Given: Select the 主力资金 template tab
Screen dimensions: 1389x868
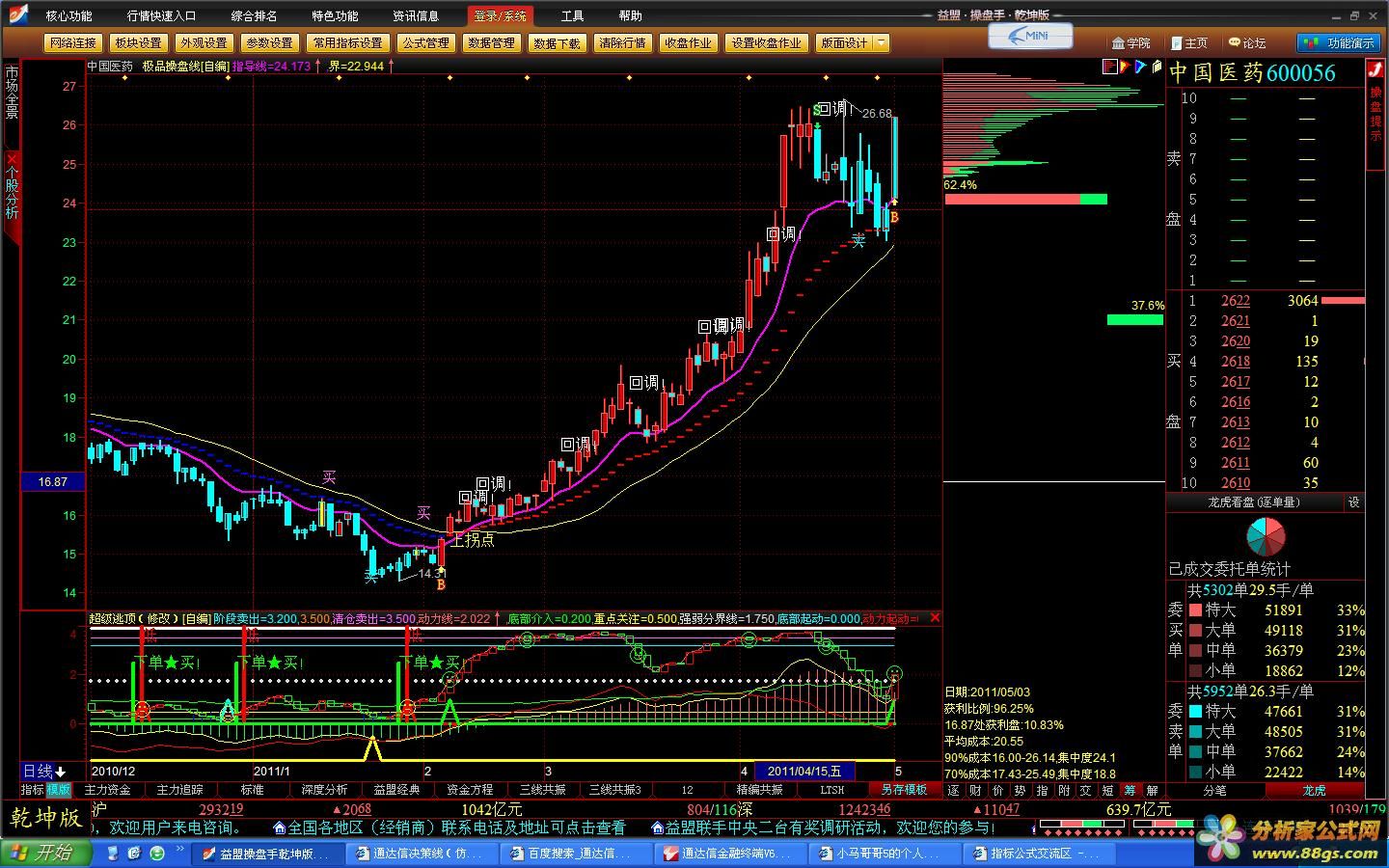Looking at the screenshot, I should point(107,790).
